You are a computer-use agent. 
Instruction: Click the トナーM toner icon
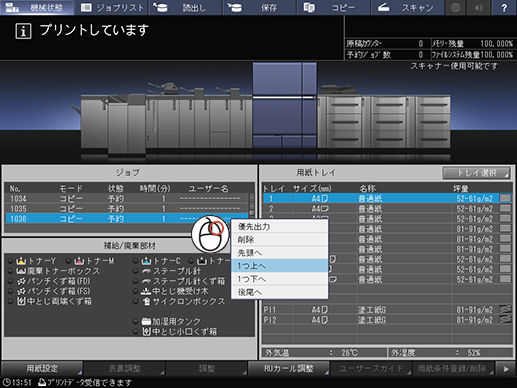coord(79,260)
